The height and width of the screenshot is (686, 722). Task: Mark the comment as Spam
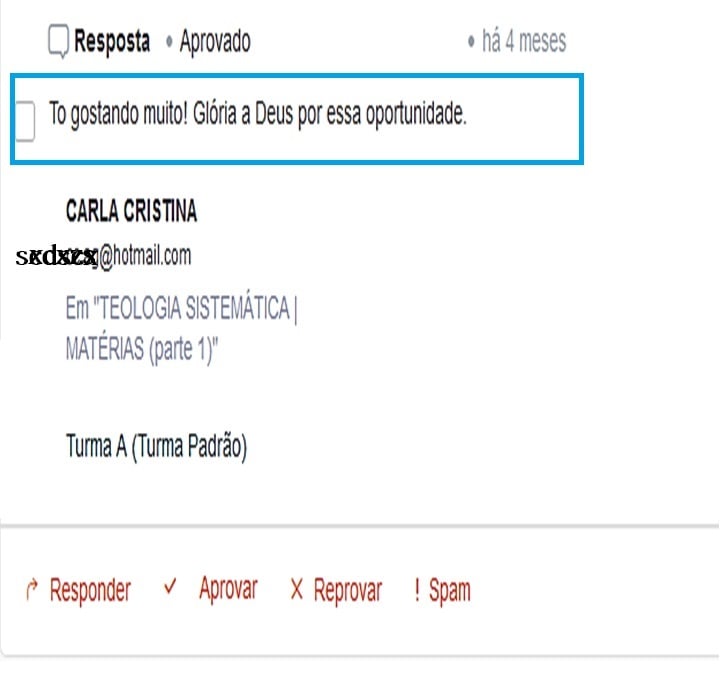point(449,590)
